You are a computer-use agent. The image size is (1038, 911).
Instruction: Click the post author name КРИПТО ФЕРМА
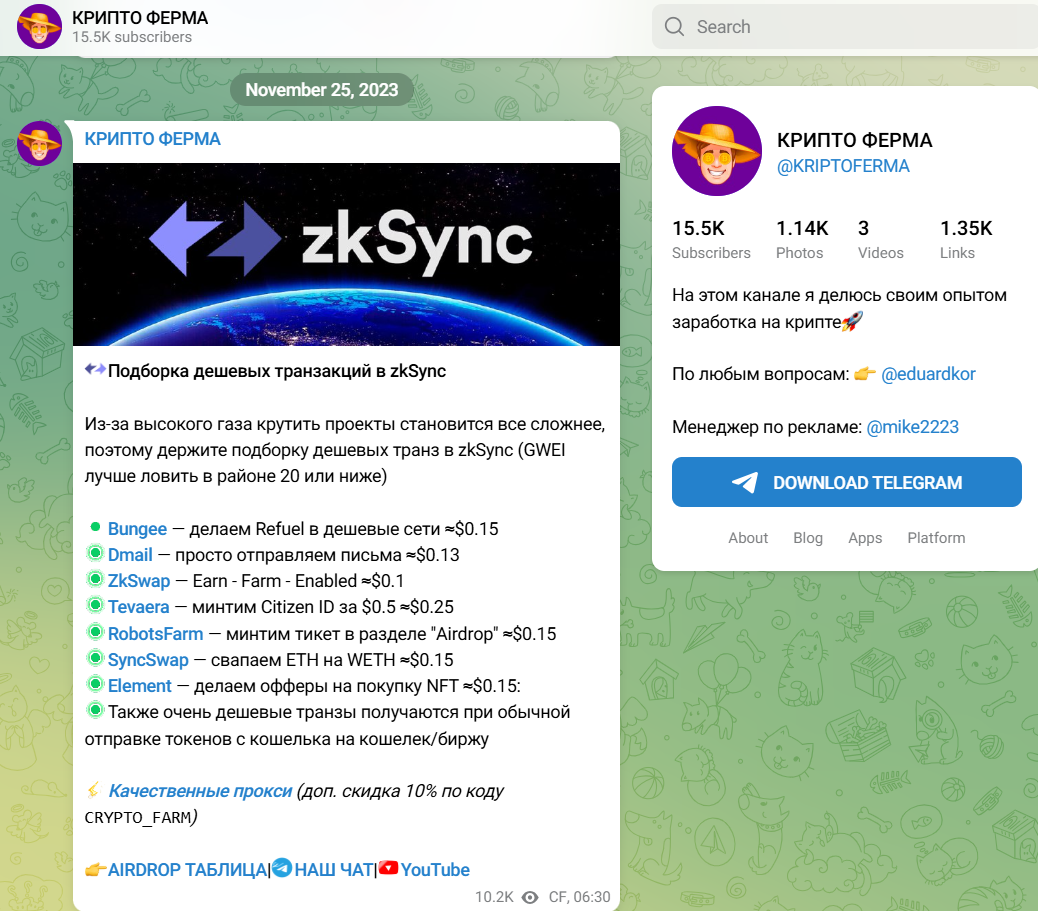click(152, 139)
